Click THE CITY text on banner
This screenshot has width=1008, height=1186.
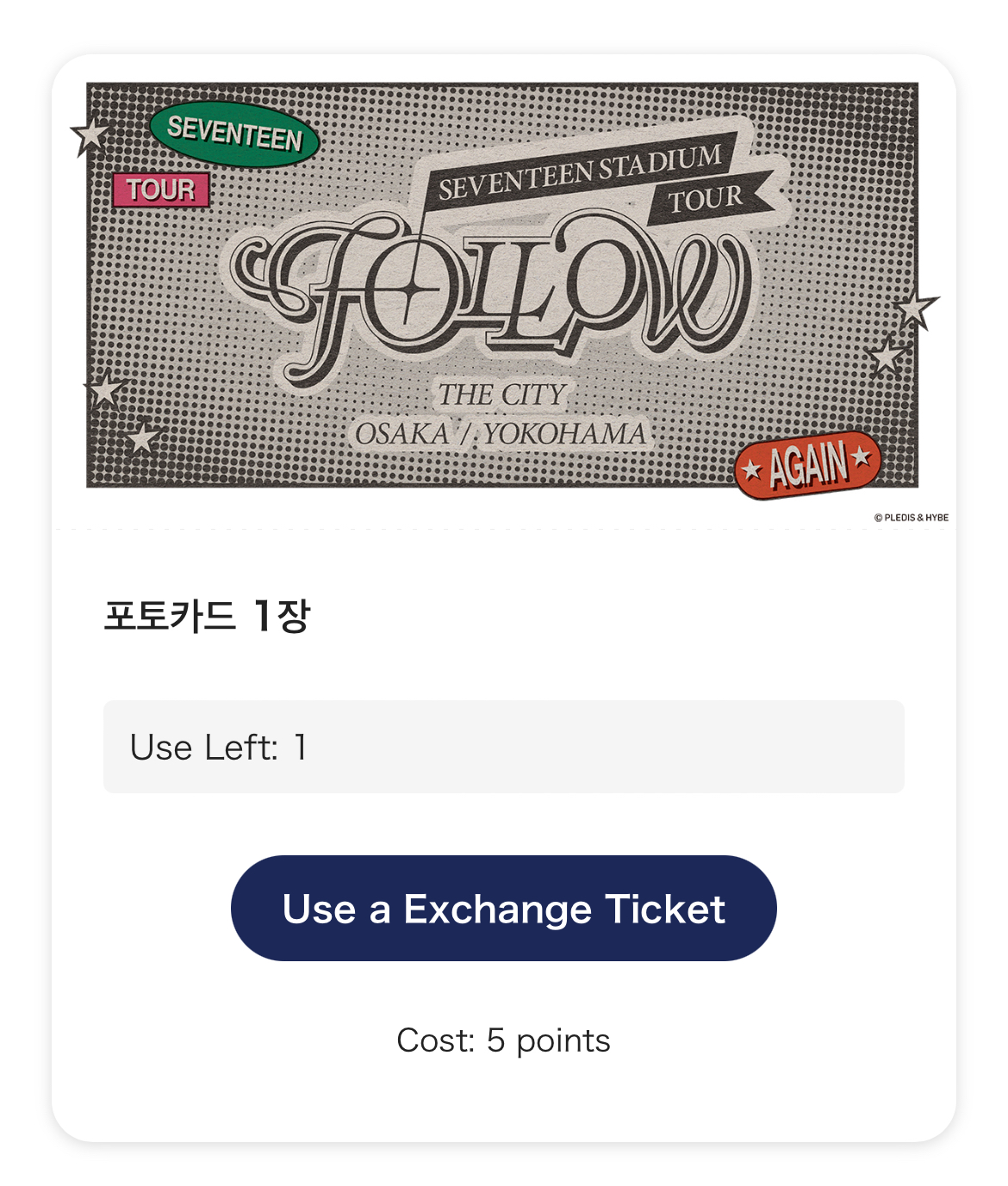pos(502,394)
